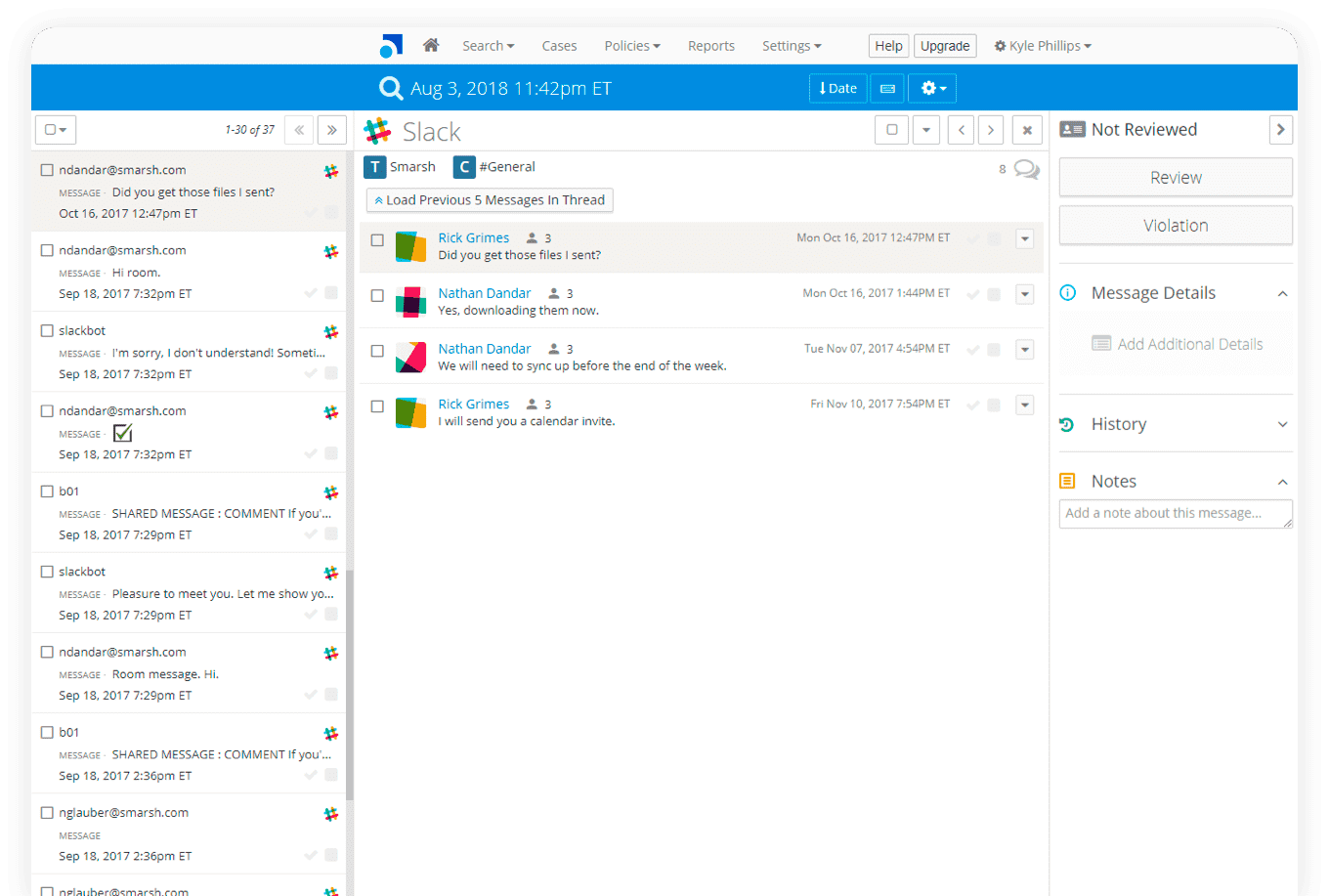
Task: Click the Smarsh logo icon
Action: [x=391, y=46]
